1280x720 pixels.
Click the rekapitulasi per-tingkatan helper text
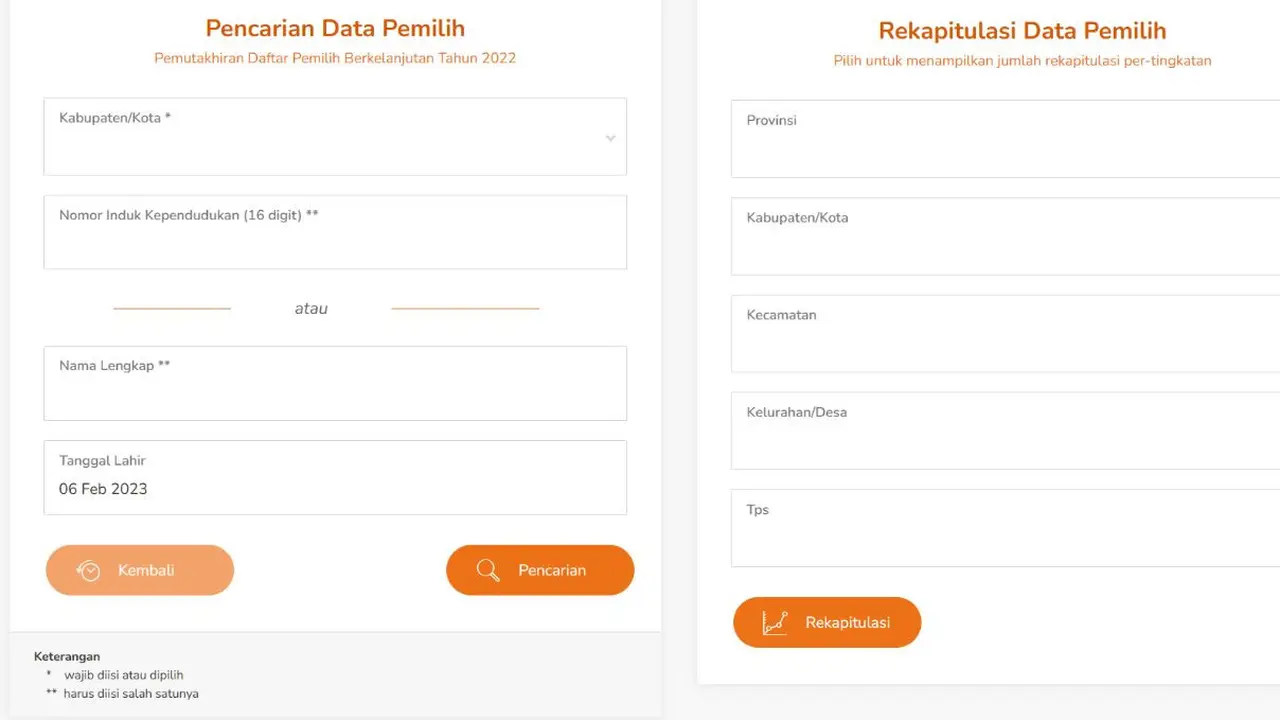(1023, 60)
